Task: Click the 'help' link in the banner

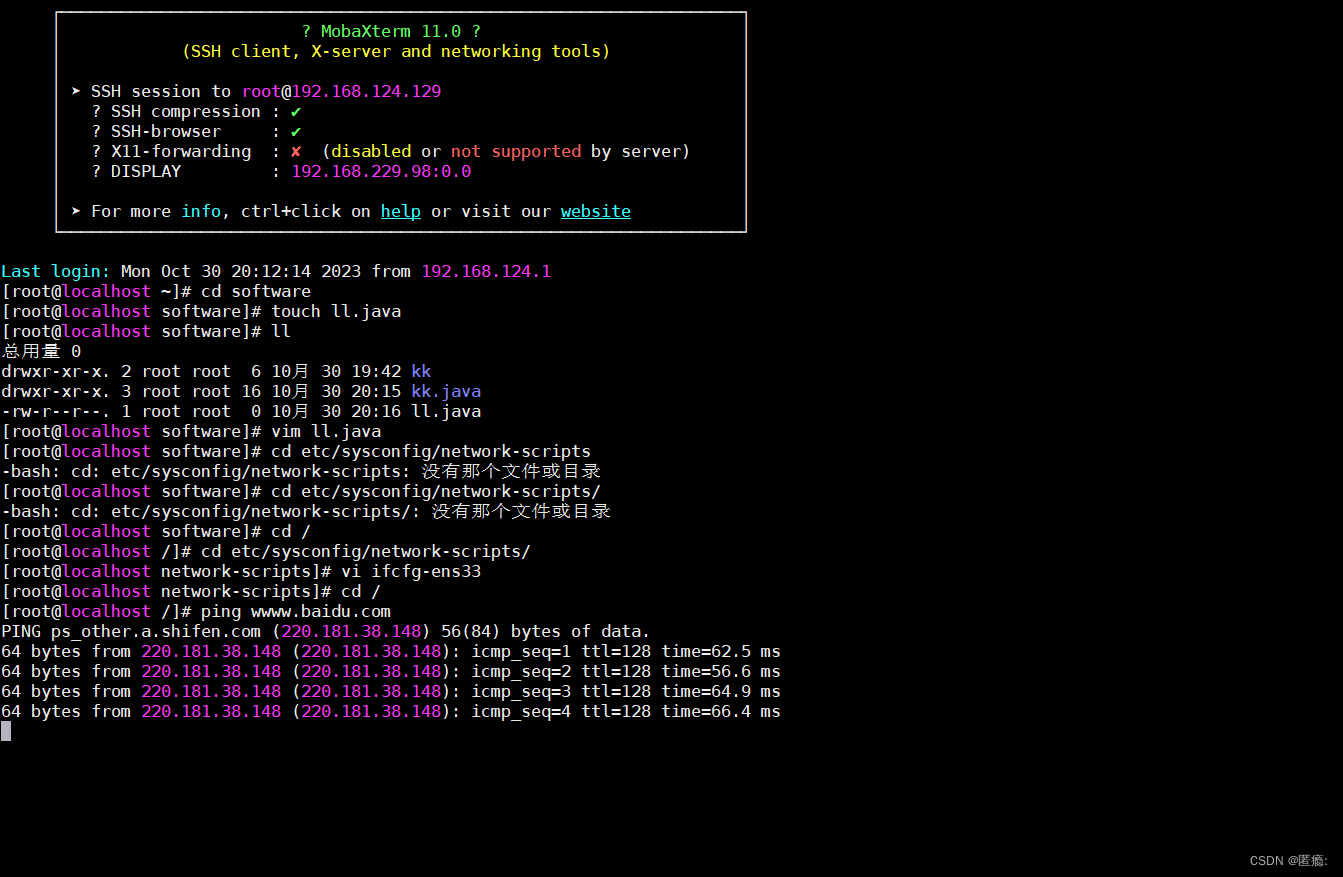Action: (x=401, y=211)
